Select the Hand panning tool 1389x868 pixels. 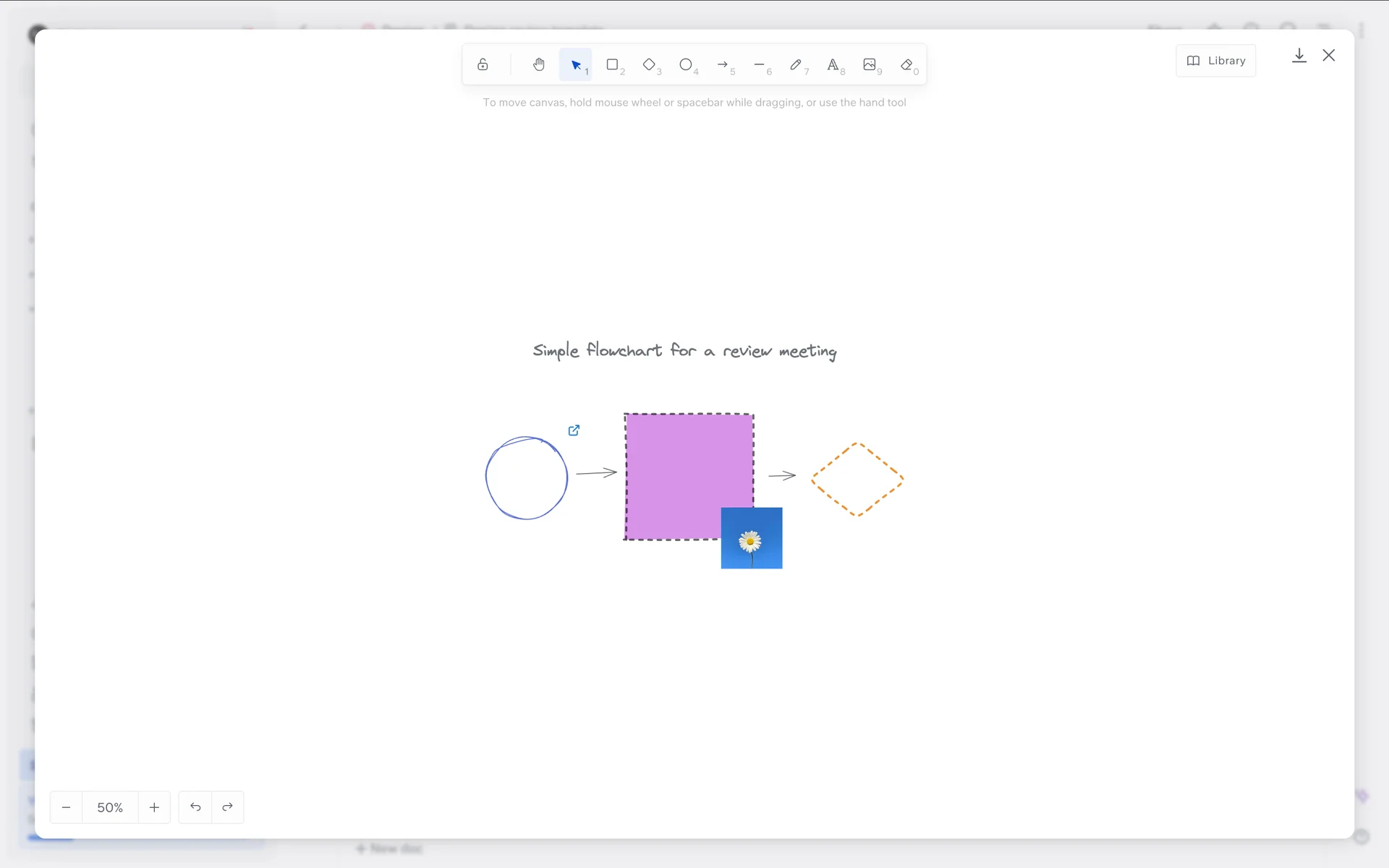539,64
